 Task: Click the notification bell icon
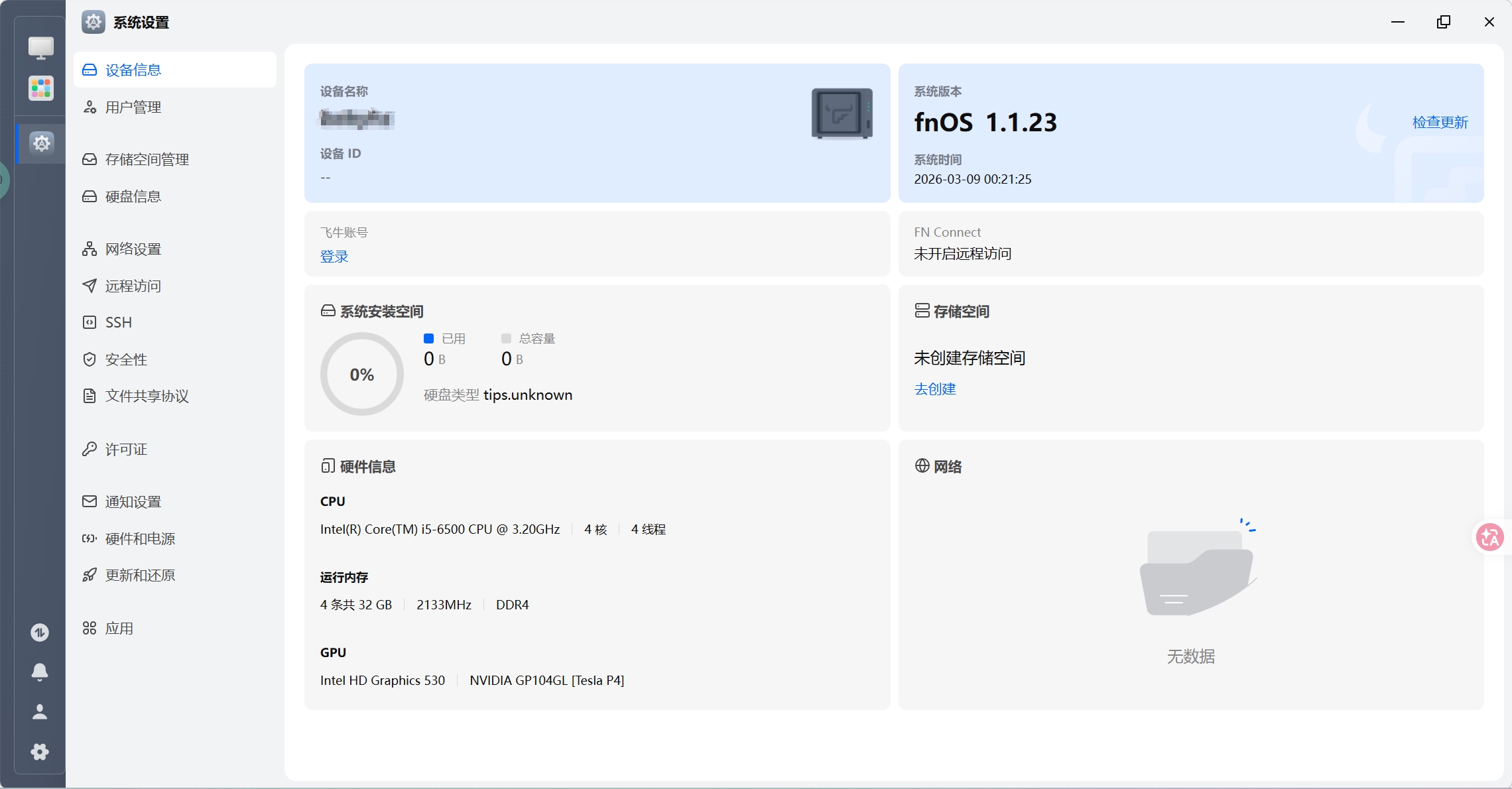pos(40,672)
